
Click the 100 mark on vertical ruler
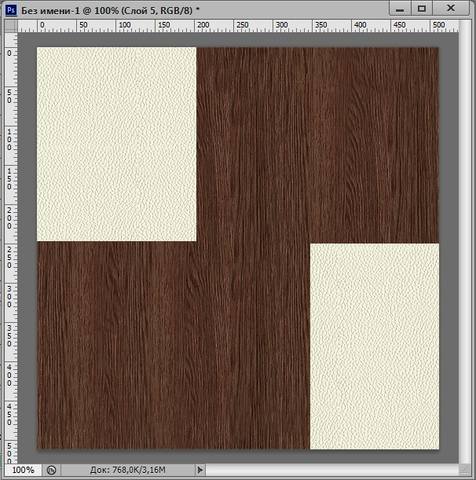9,140
